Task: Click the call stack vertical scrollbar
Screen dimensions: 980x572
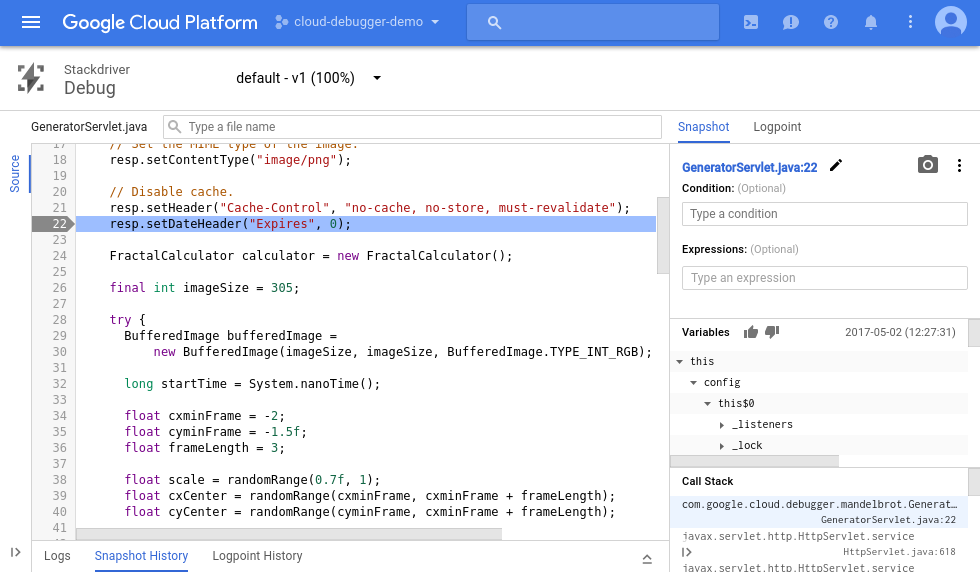Action: pyautogui.click(x=974, y=481)
